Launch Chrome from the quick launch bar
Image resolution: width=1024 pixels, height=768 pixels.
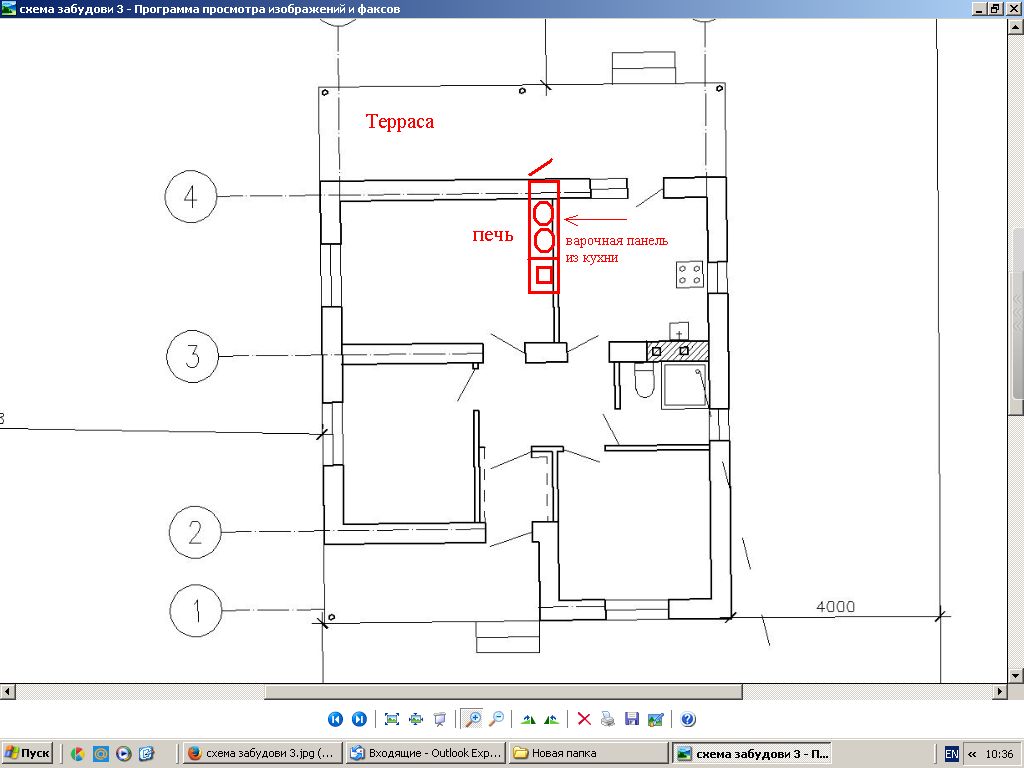[77, 754]
